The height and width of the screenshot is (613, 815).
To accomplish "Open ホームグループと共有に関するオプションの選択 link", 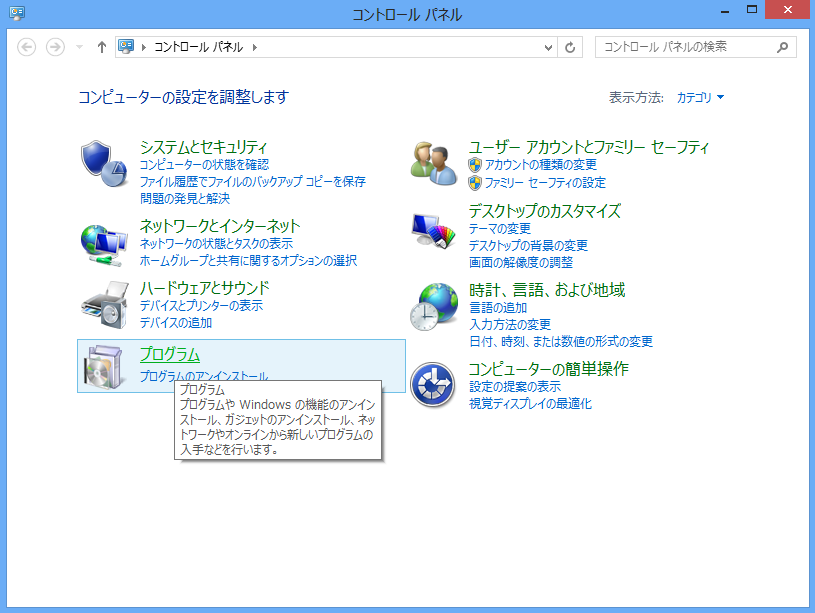I will click(248, 260).
